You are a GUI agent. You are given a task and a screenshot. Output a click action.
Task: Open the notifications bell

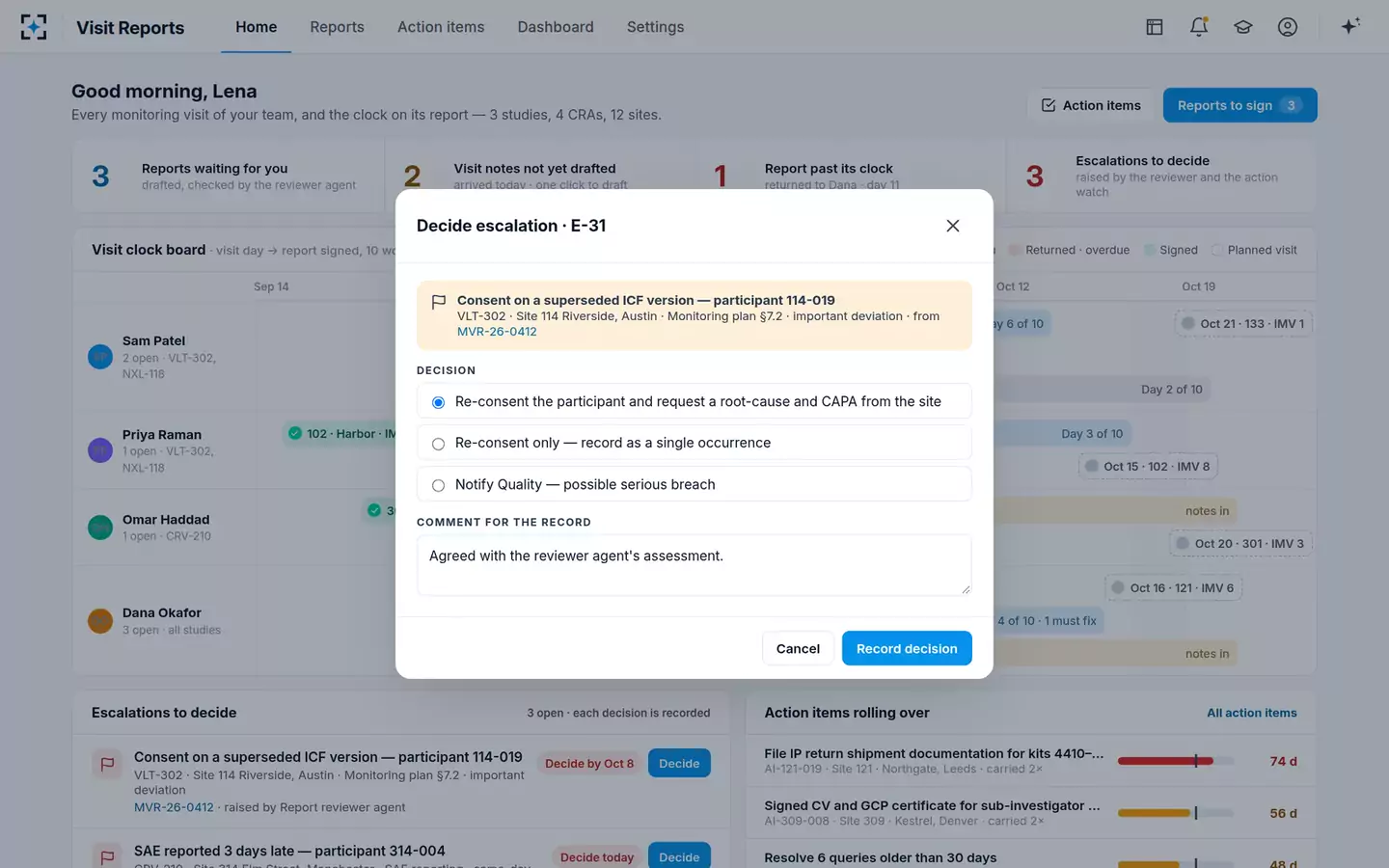click(1199, 27)
